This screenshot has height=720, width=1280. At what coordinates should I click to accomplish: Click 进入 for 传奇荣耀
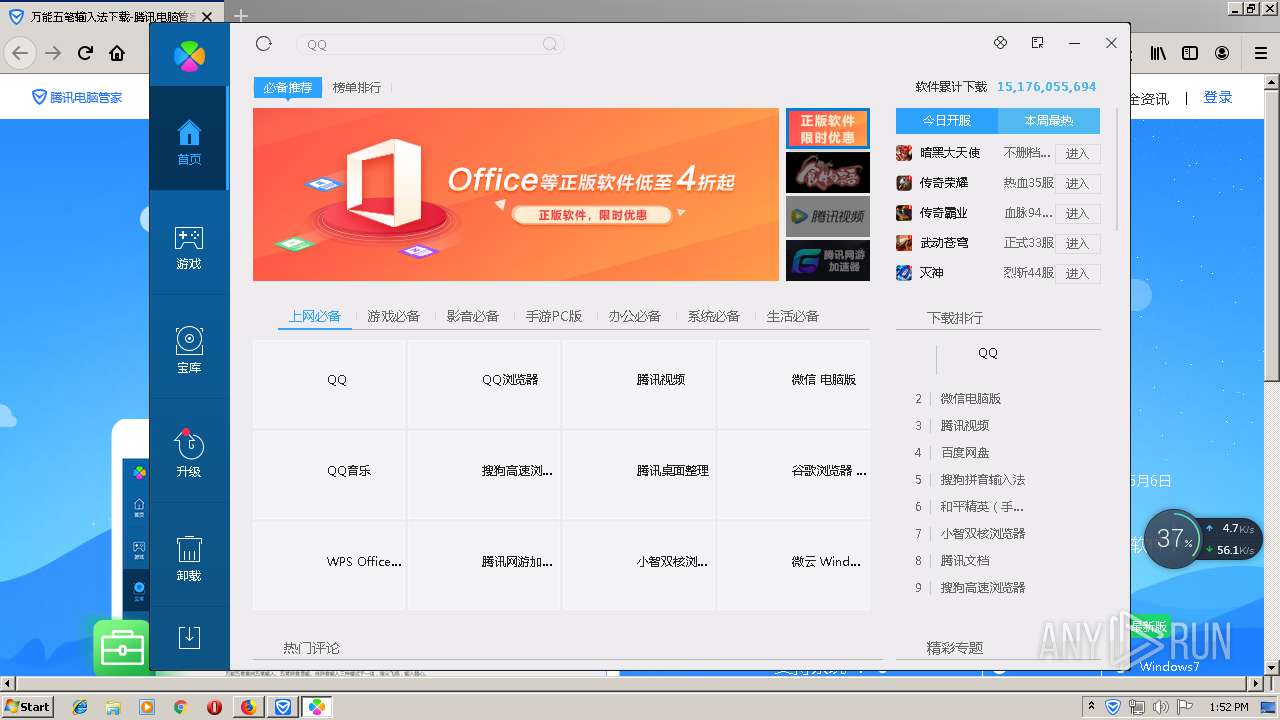[x=1077, y=183]
